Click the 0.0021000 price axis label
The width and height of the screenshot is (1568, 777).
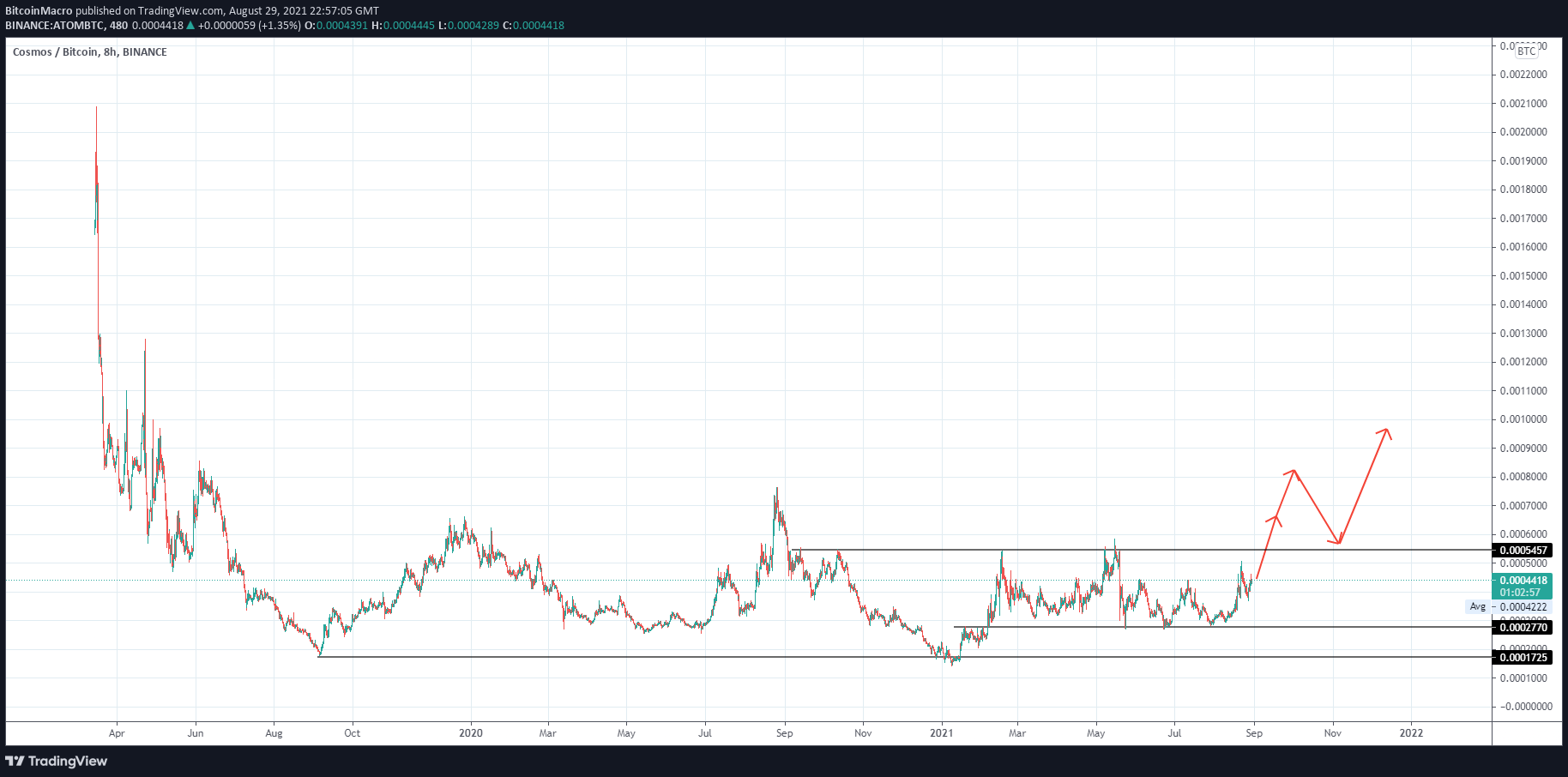pyautogui.click(x=1523, y=104)
